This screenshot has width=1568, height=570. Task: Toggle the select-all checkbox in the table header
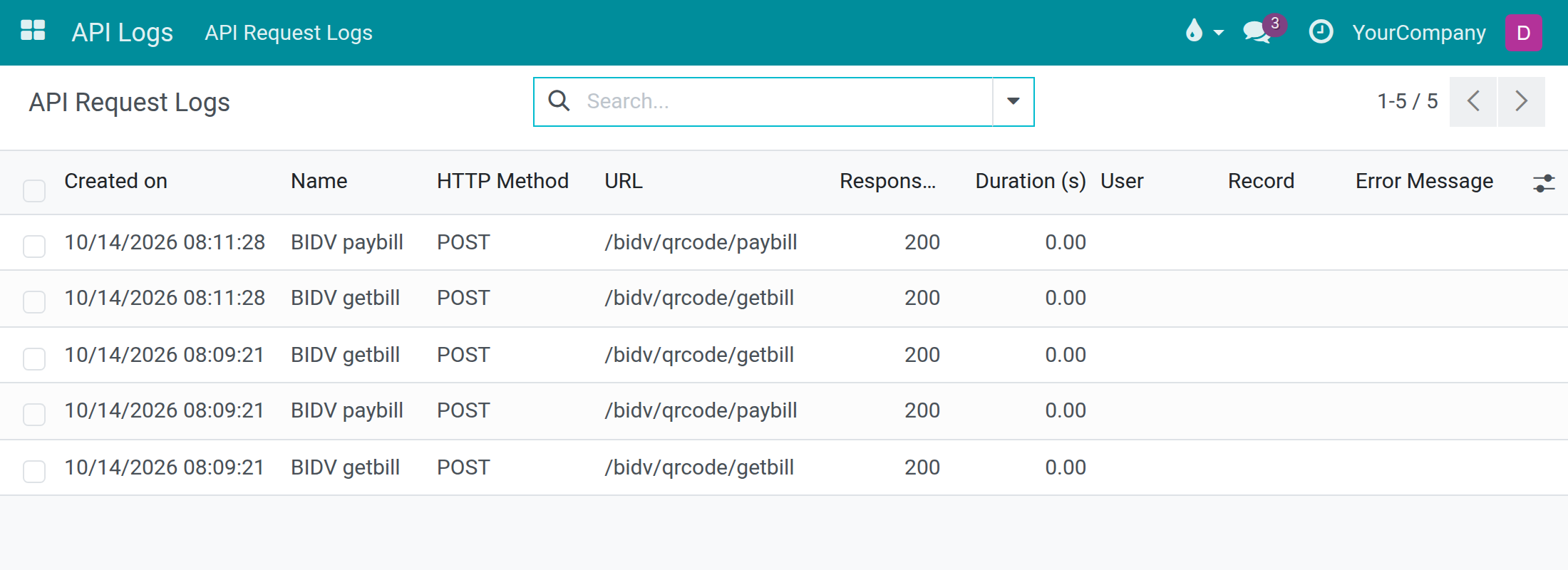coord(34,190)
